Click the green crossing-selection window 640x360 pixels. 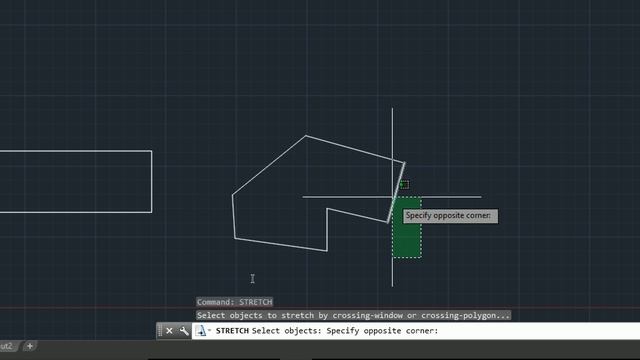point(407,227)
